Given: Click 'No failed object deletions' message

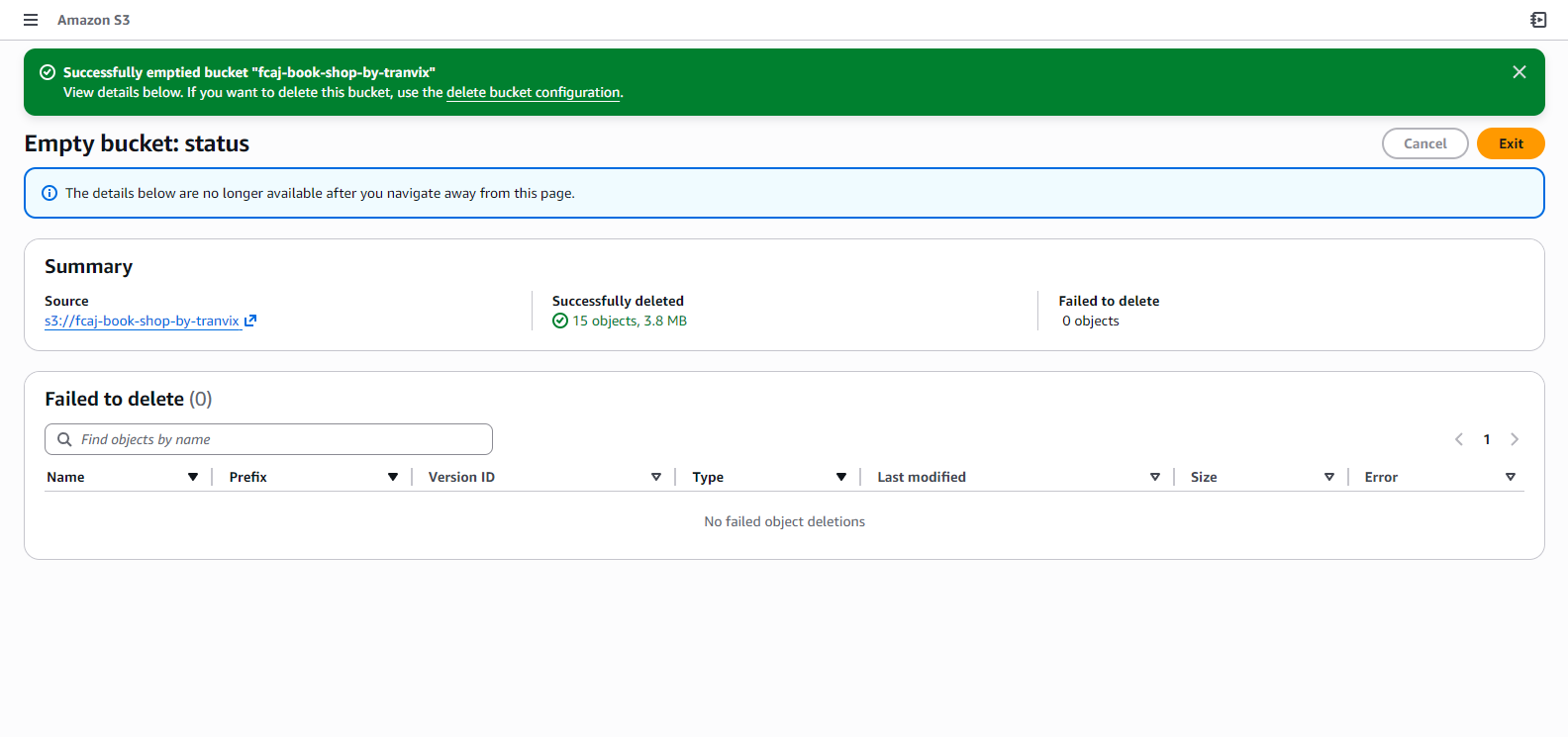Looking at the screenshot, I should pos(784,521).
